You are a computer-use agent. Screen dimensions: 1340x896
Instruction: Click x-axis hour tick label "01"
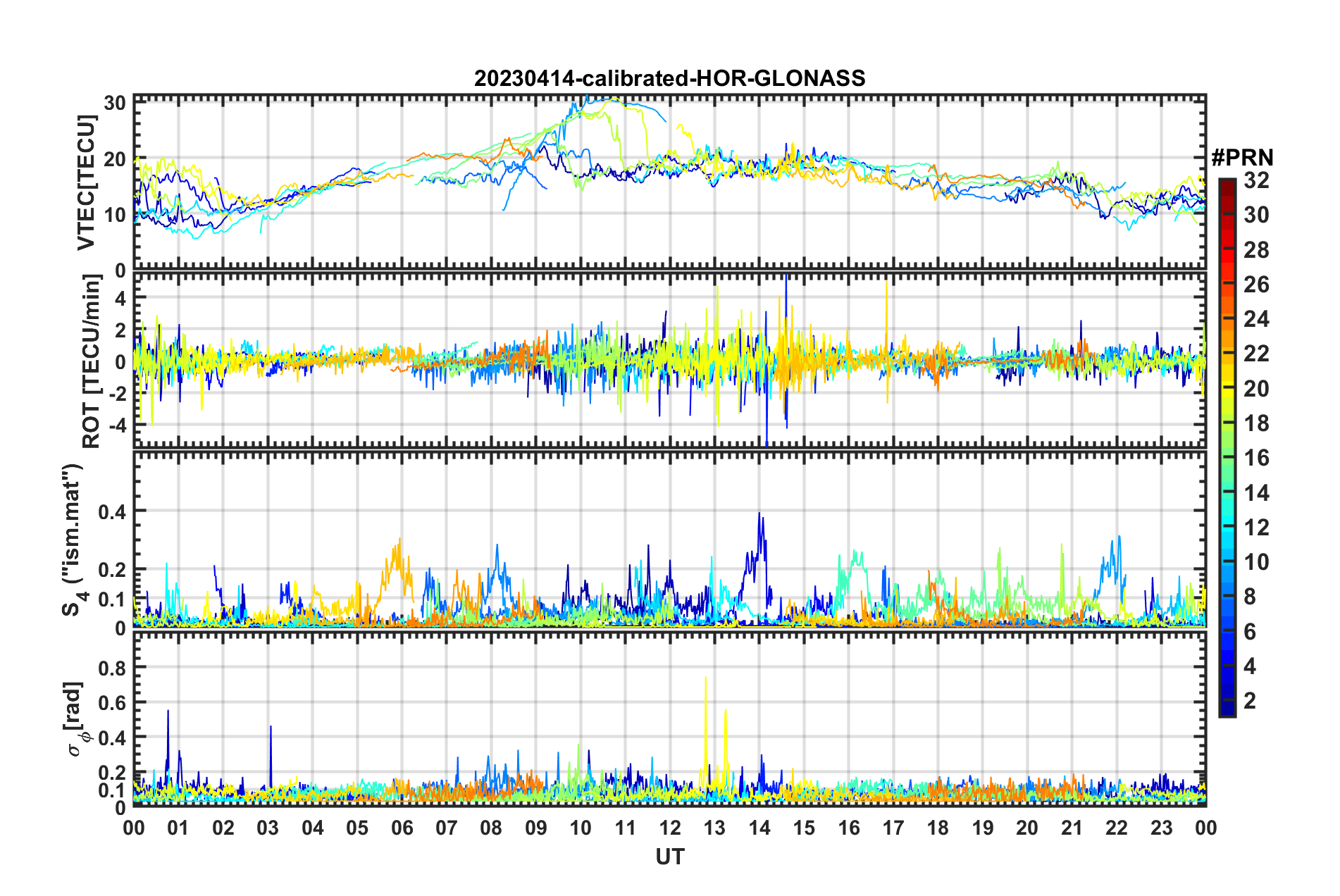[178, 828]
